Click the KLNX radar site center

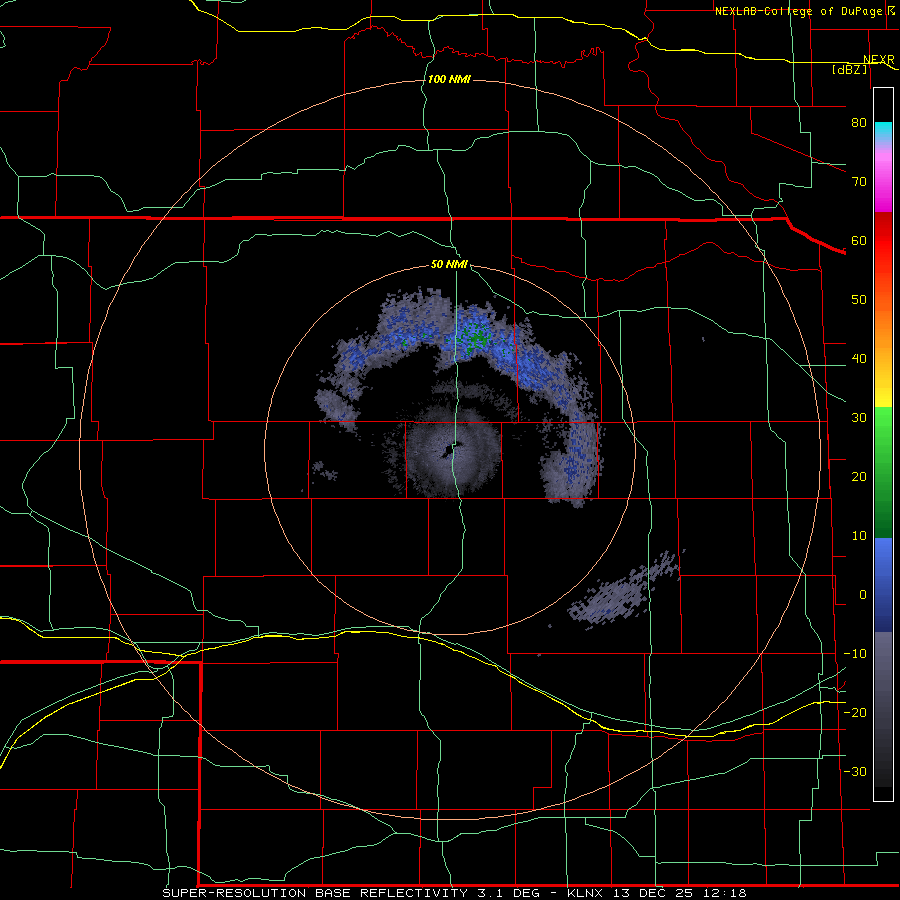click(x=451, y=450)
